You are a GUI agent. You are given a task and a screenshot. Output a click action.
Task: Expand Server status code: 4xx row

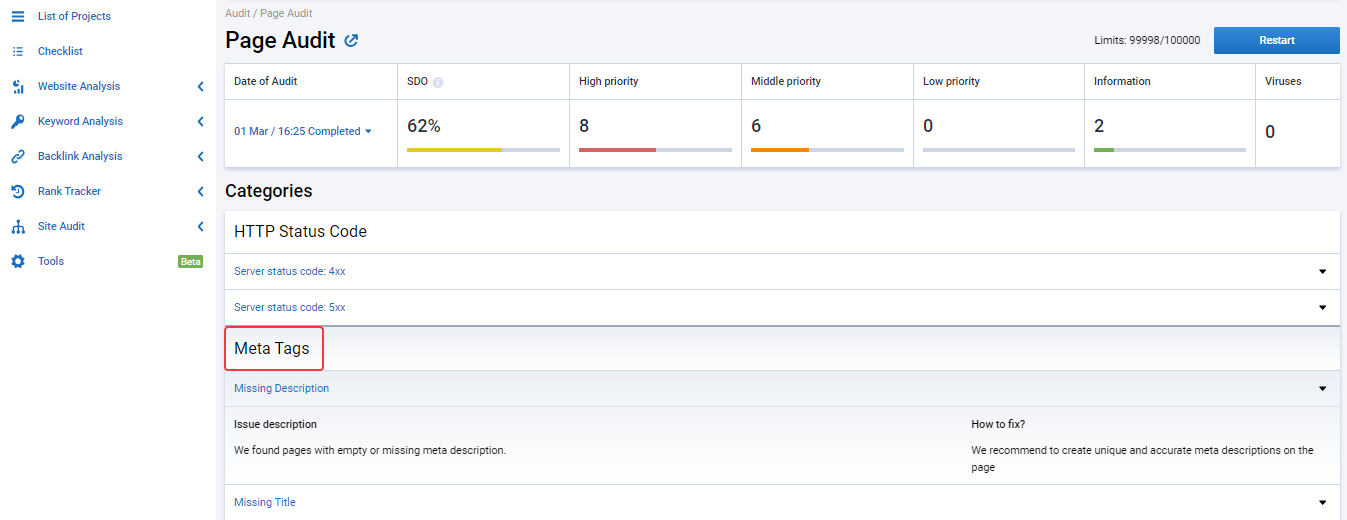782,271
